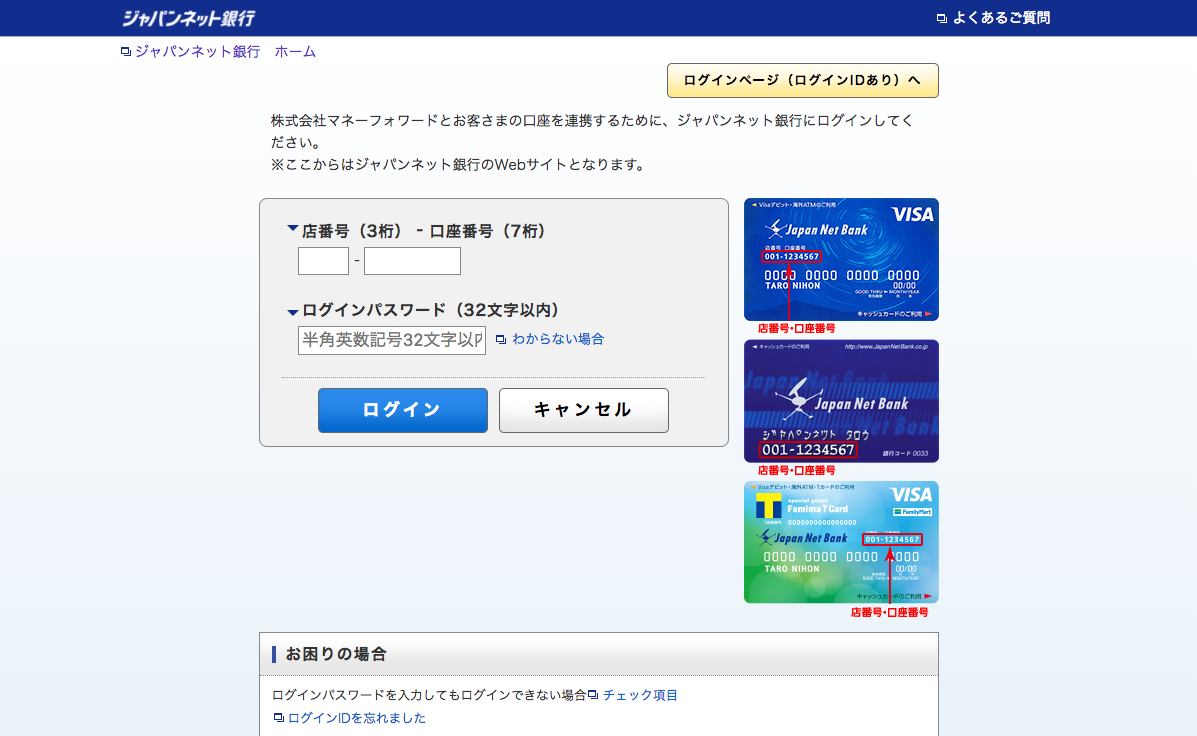Open チェック項目 link
The width and height of the screenshot is (1197, 736).
click(640, 695)
